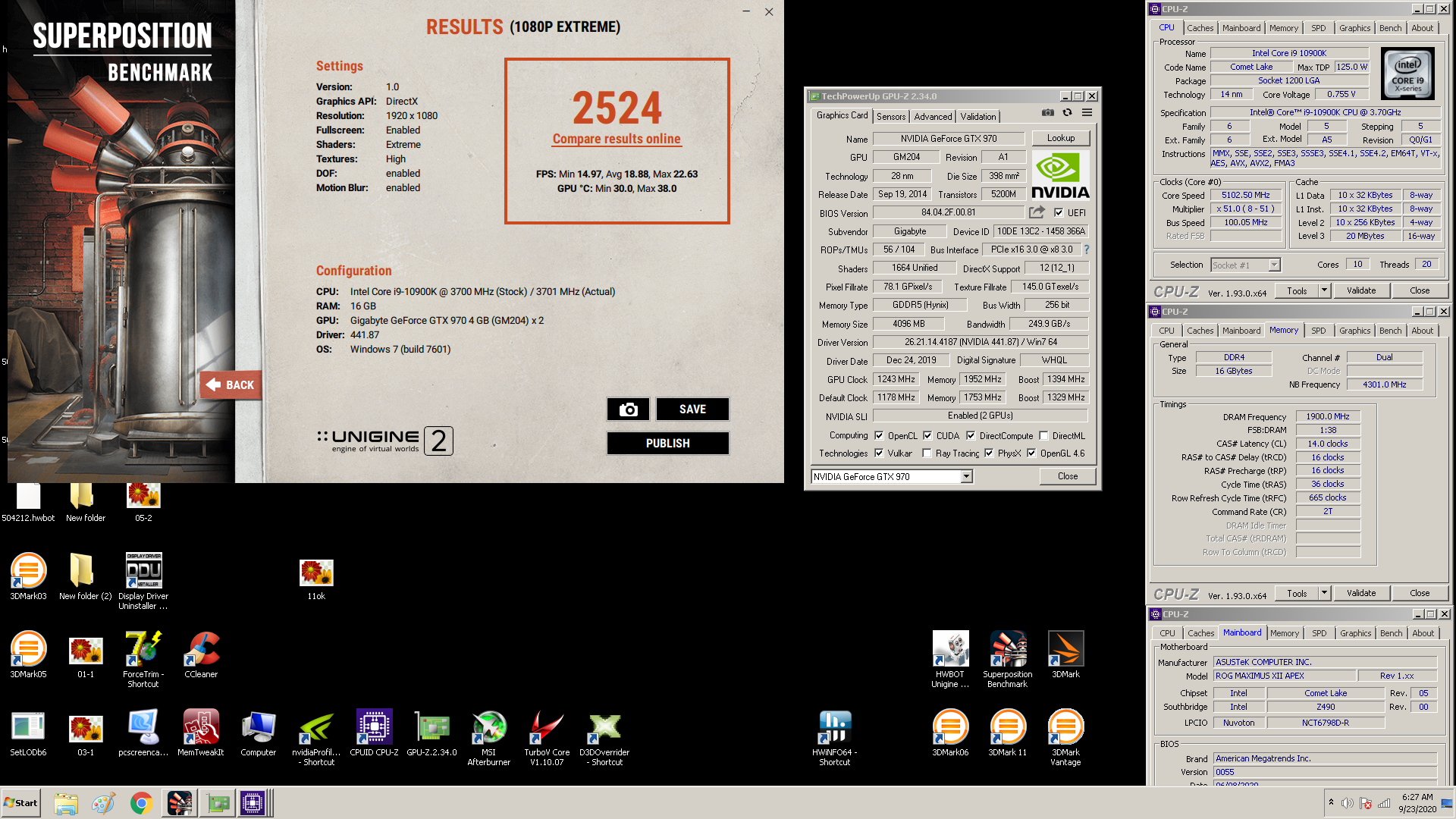Open the Caches tab in top CPU-Z window
This screenshot has width=1456, height=819.
point(1200,28)
